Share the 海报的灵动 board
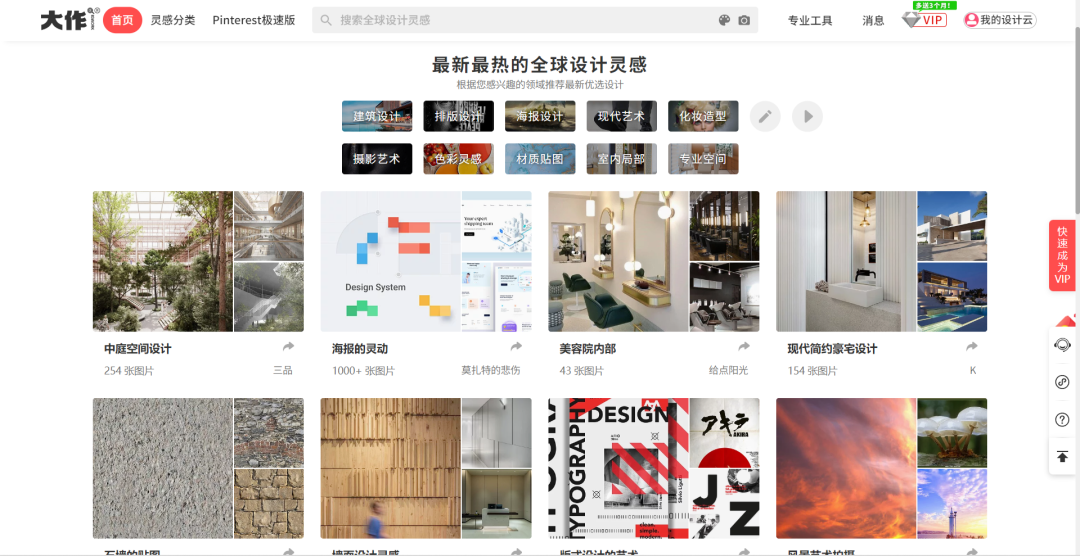The image size is (1080, 556). tap(516, 347)
